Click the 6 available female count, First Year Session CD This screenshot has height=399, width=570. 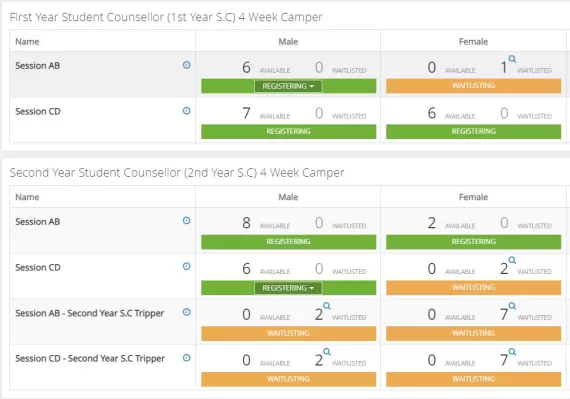pyautogui.click(x=431, y=113)
